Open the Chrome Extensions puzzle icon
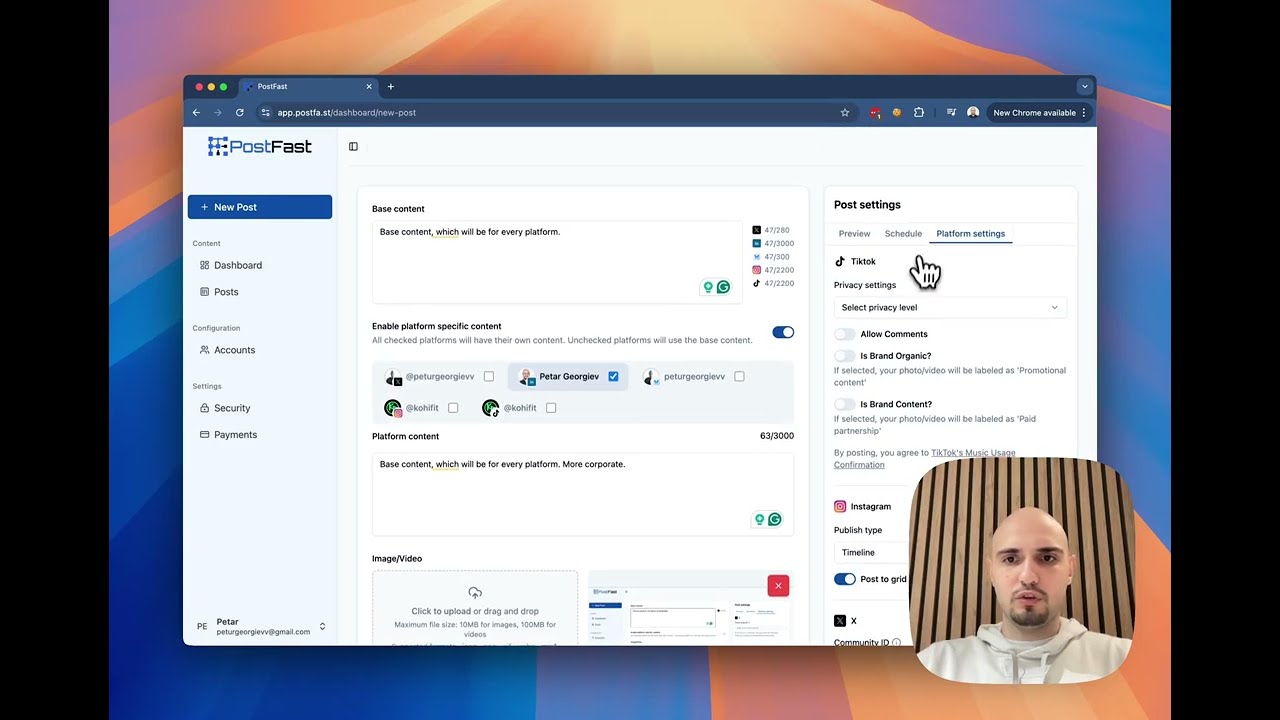The image size is (1280, 720). coord(919,113)
